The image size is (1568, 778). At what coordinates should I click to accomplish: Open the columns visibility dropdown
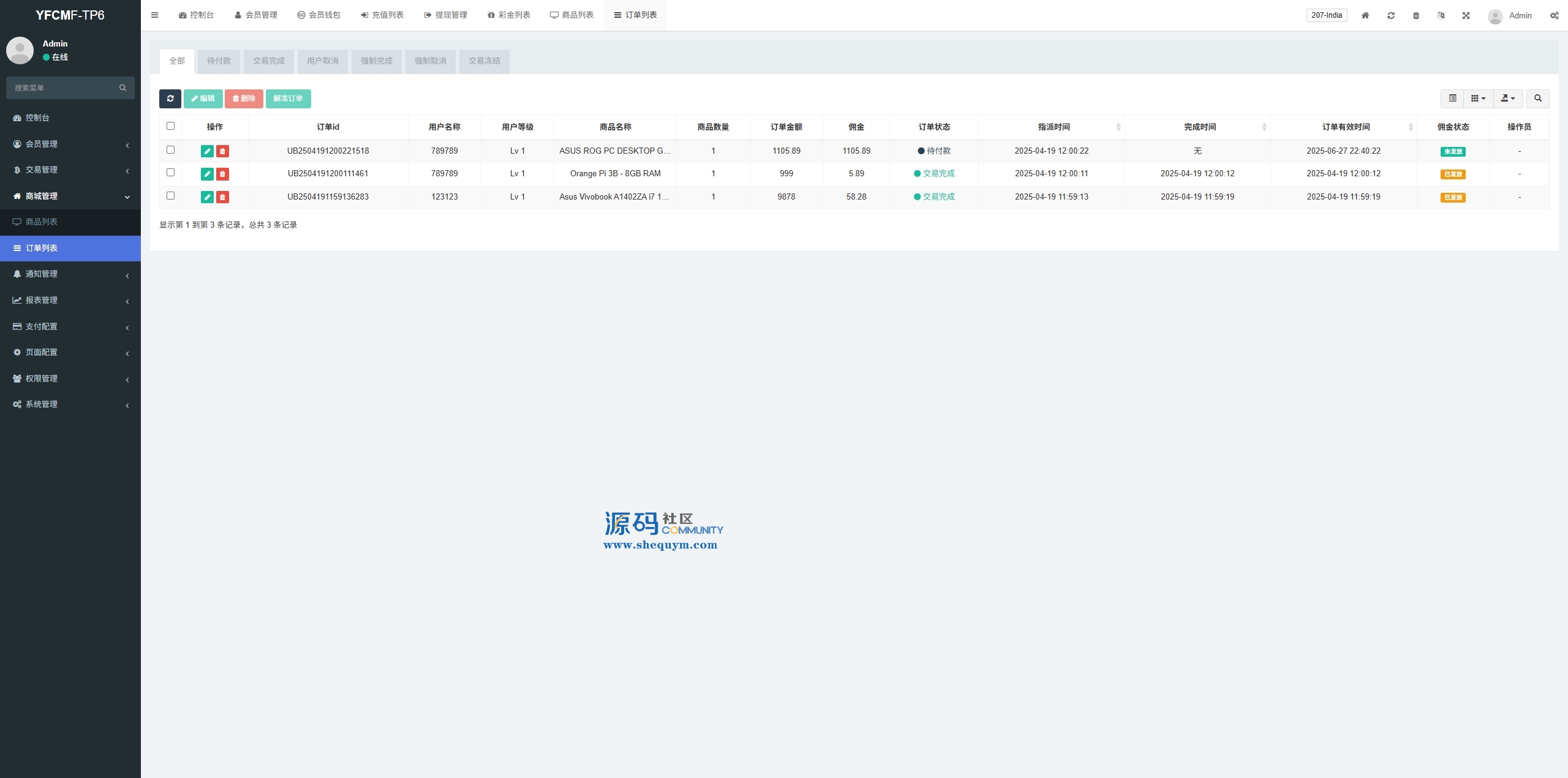tap(1478, 99)
